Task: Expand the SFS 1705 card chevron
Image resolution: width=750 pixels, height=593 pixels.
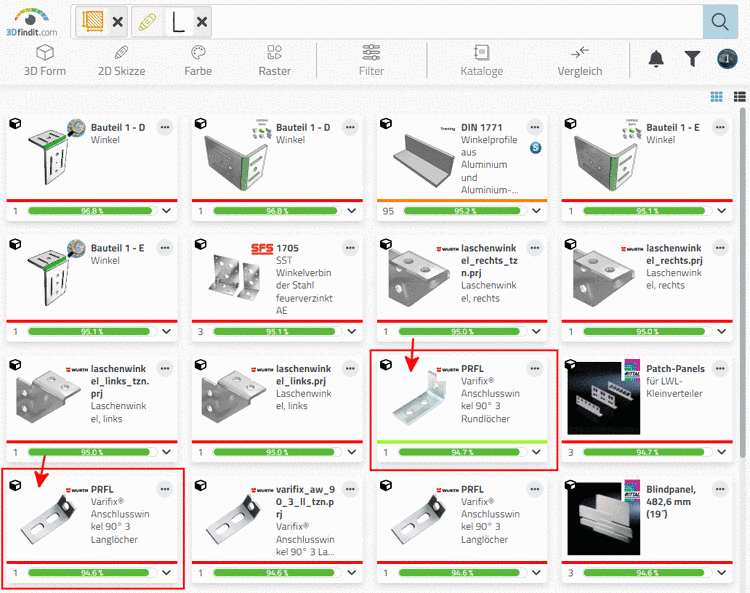Action: pos(352,331)
